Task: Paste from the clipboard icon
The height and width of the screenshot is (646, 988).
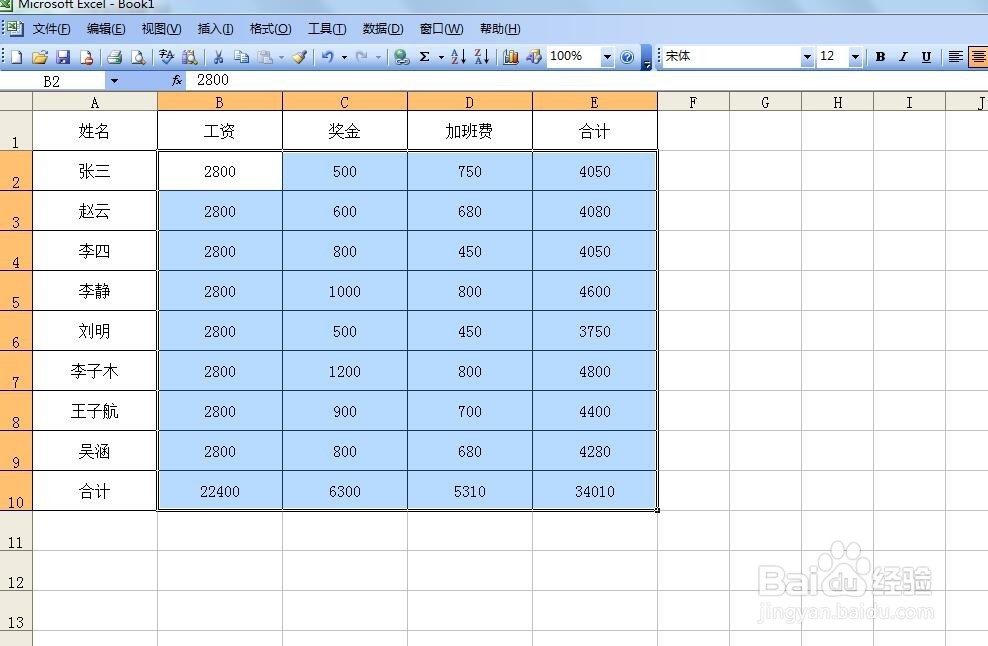Action: click(x=265, y=57)
